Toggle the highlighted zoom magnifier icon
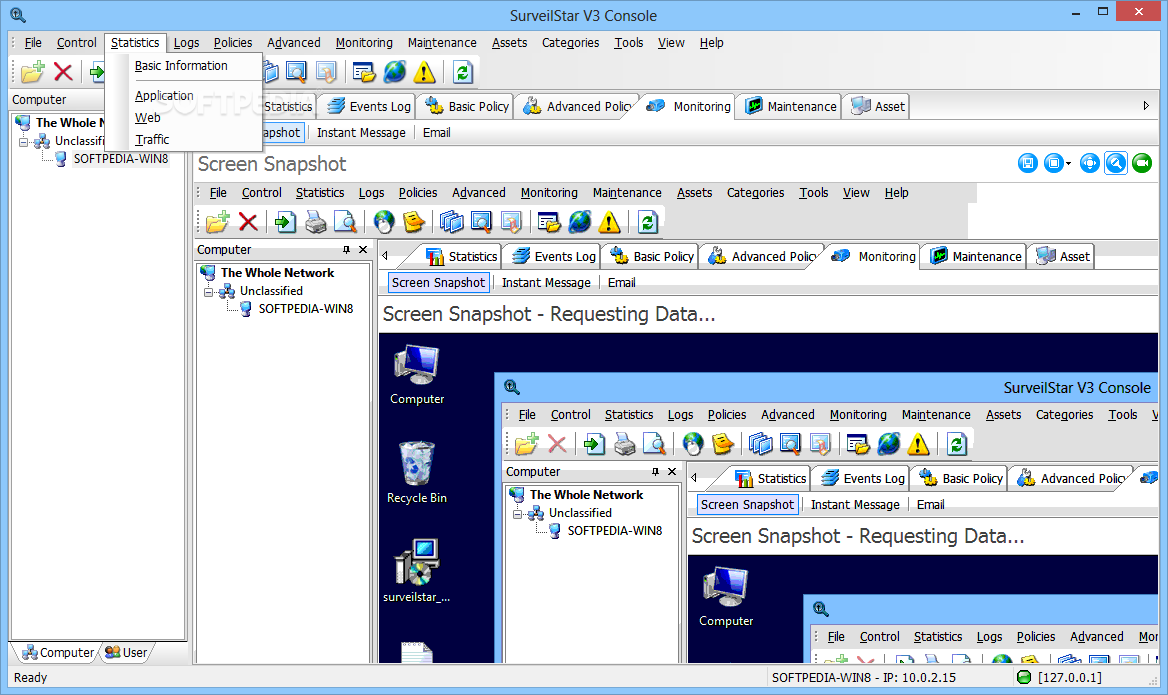This screenshot has width=1168, height=695. coord(1115,163)
